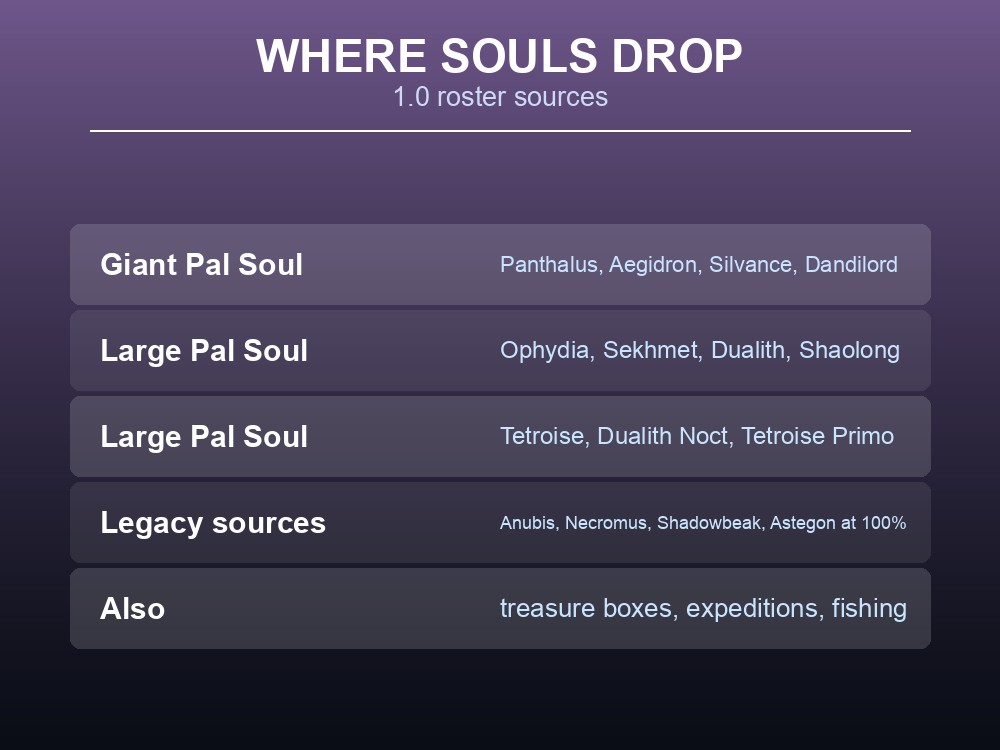Click Large Pal Soul label beside Ophydia

click(204, 351)
